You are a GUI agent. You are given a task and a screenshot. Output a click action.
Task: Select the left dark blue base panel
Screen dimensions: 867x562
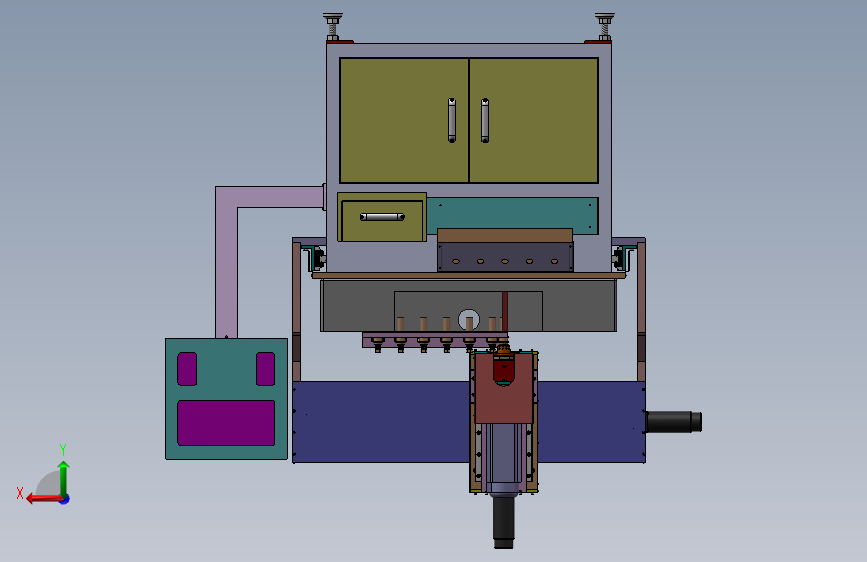(x=381, y=422)
